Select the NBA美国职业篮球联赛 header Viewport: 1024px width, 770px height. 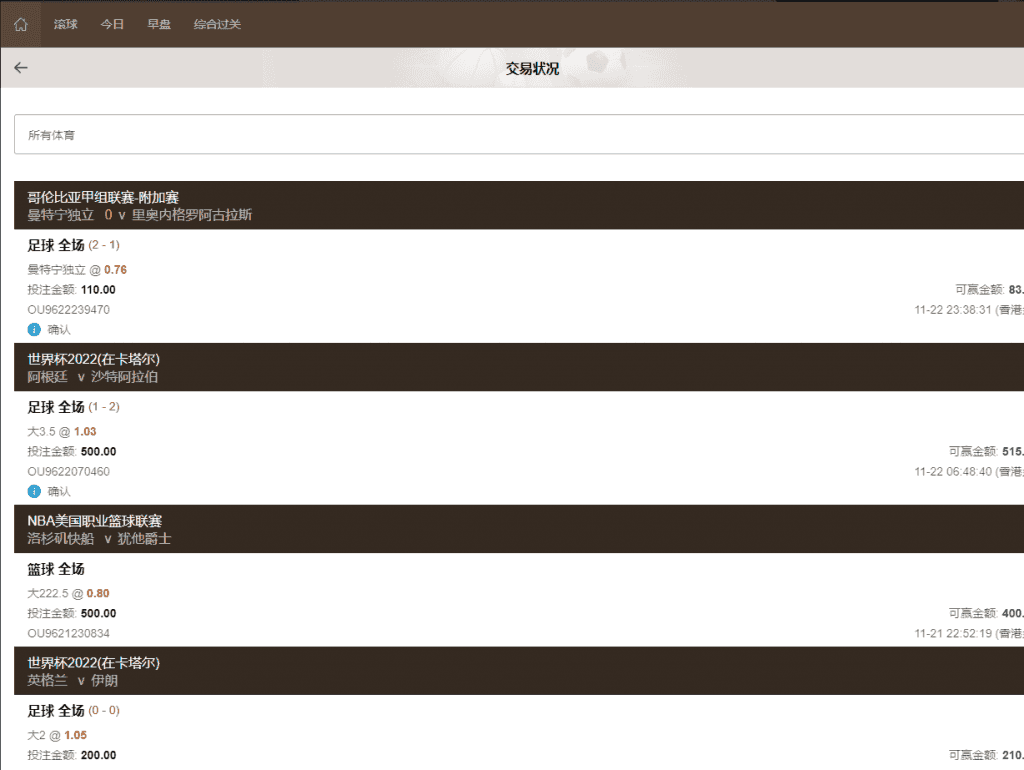click(x=95, y=521)
